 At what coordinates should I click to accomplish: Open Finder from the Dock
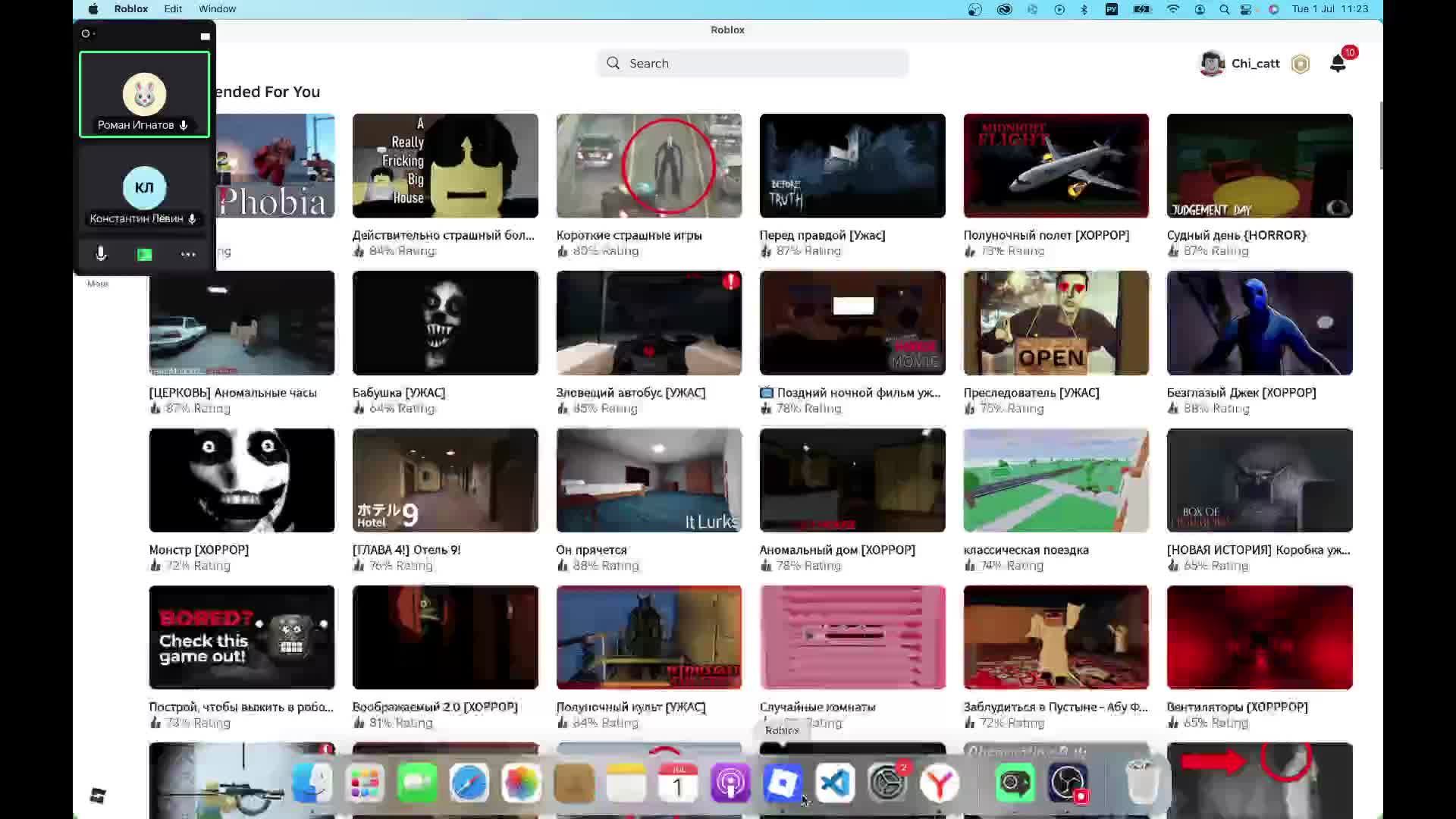pos(312,783)
